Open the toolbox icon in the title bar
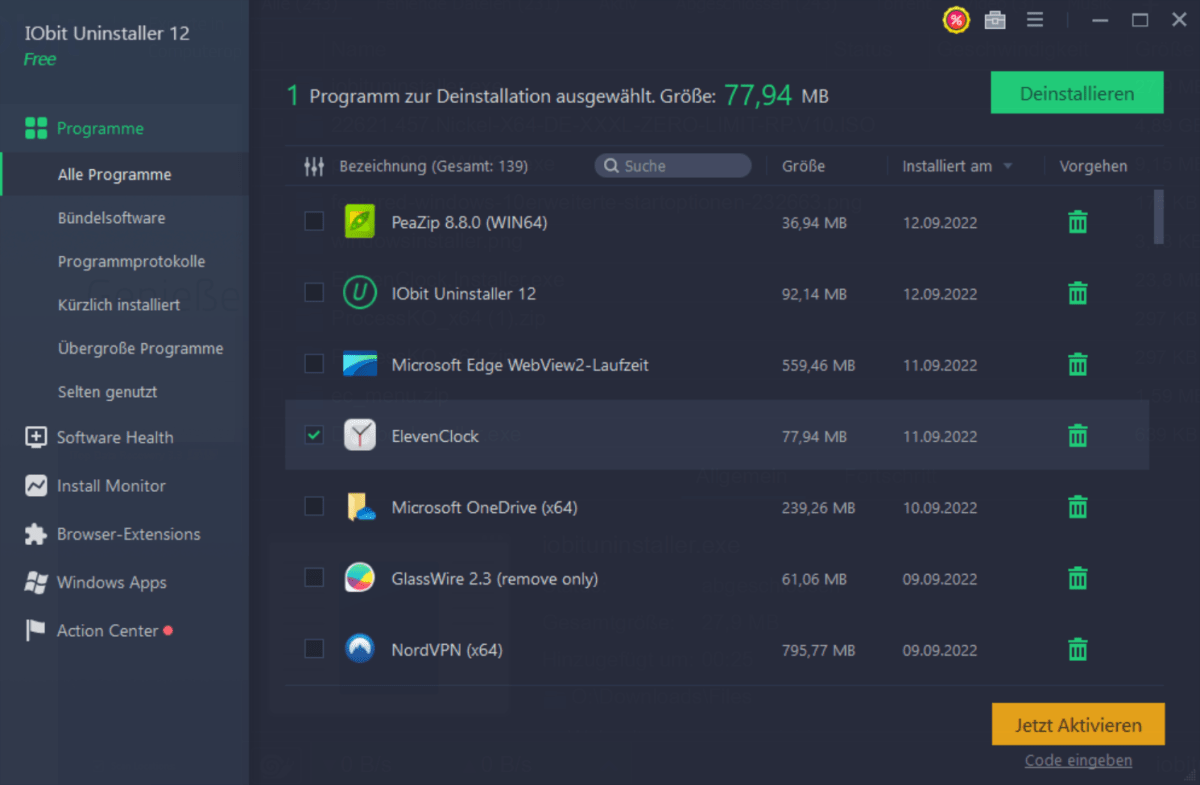The height and width of the screenshot is (785, 1200). 994,19
